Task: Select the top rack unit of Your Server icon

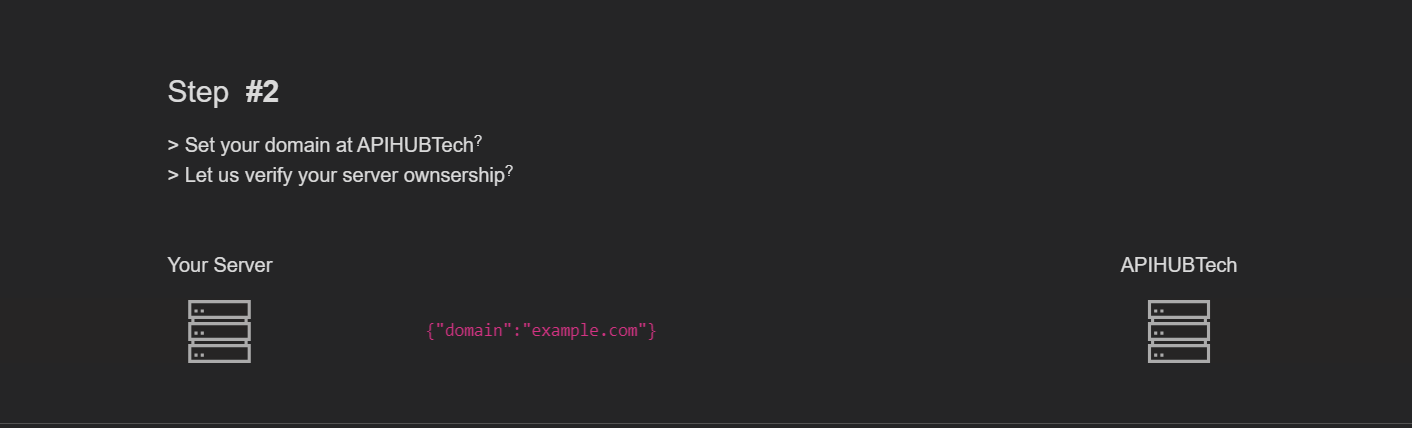Action: 219,310
